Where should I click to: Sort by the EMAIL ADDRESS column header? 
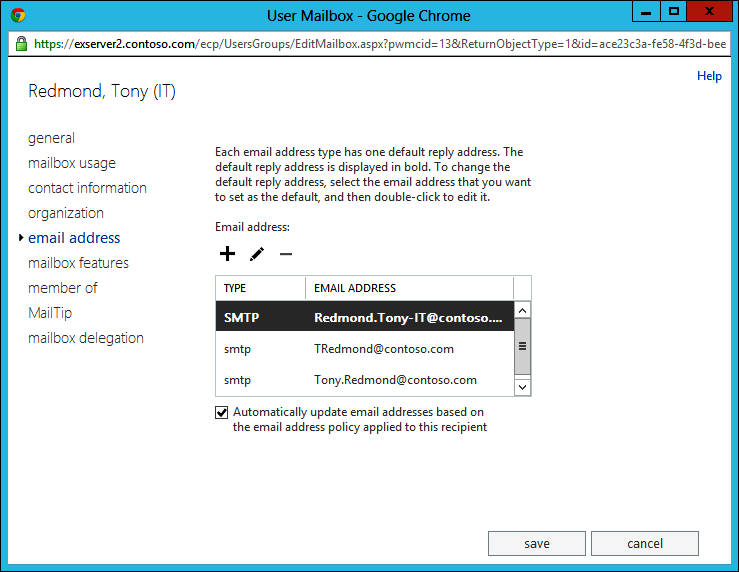(x=410, y=288)
